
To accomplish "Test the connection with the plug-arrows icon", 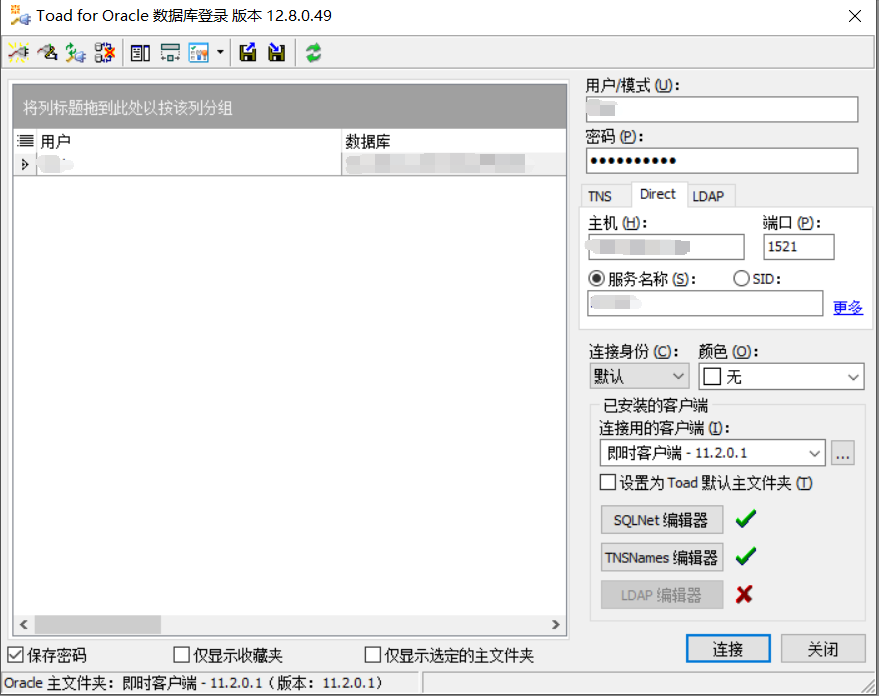I will coord(76,52).
